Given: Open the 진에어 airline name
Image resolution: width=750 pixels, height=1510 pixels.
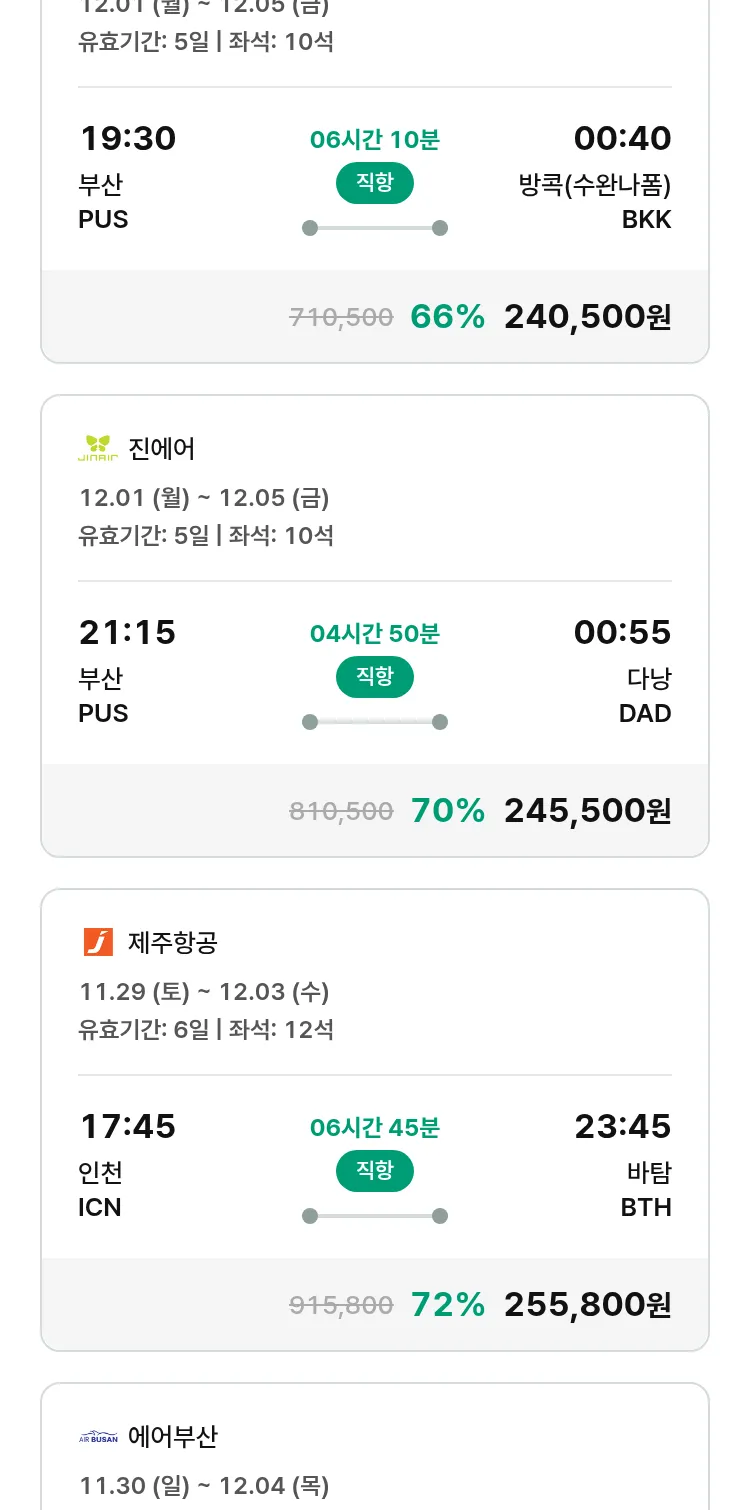Looking at the screenshot, I should pos(162,448).
